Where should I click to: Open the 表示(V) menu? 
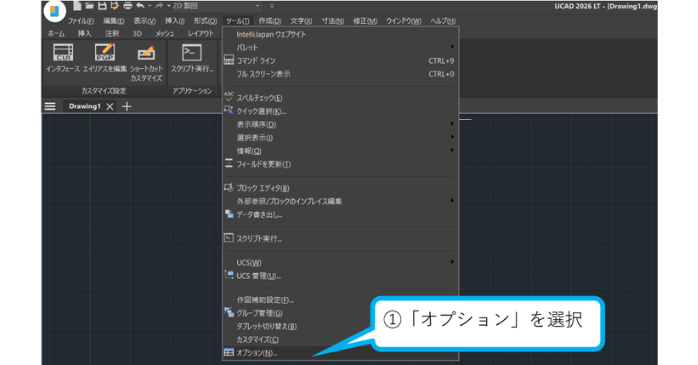click(145, 21)
